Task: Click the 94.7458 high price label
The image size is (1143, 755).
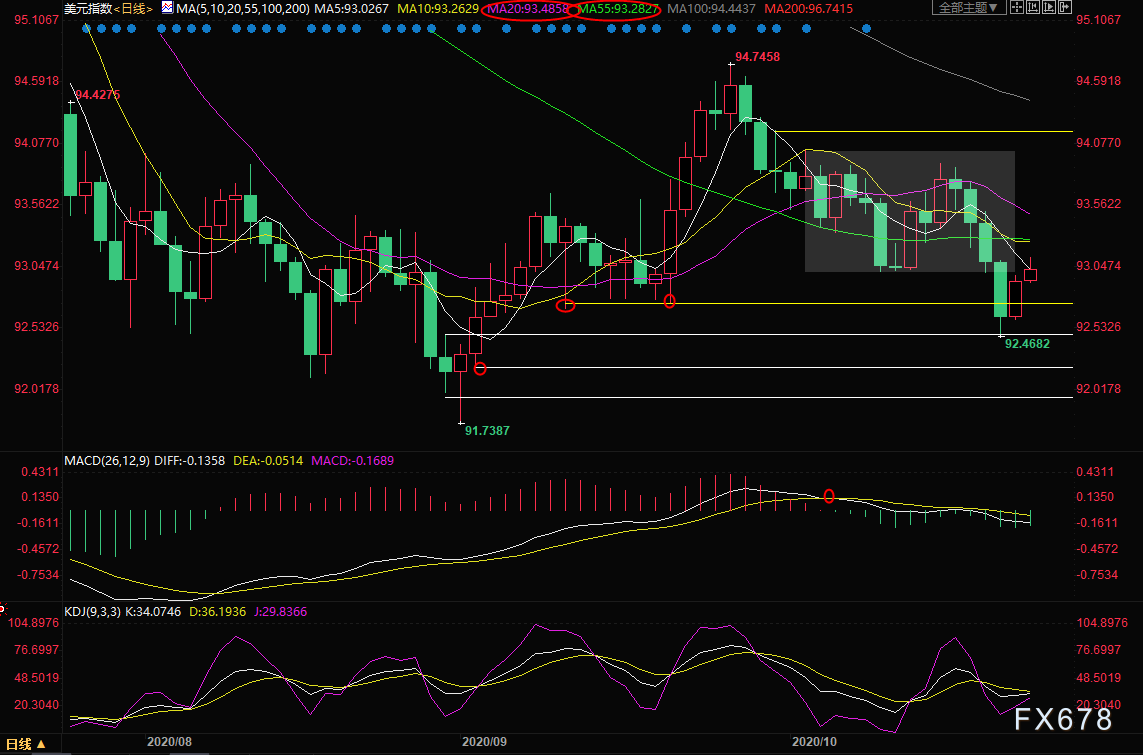Action: (757, 57)
